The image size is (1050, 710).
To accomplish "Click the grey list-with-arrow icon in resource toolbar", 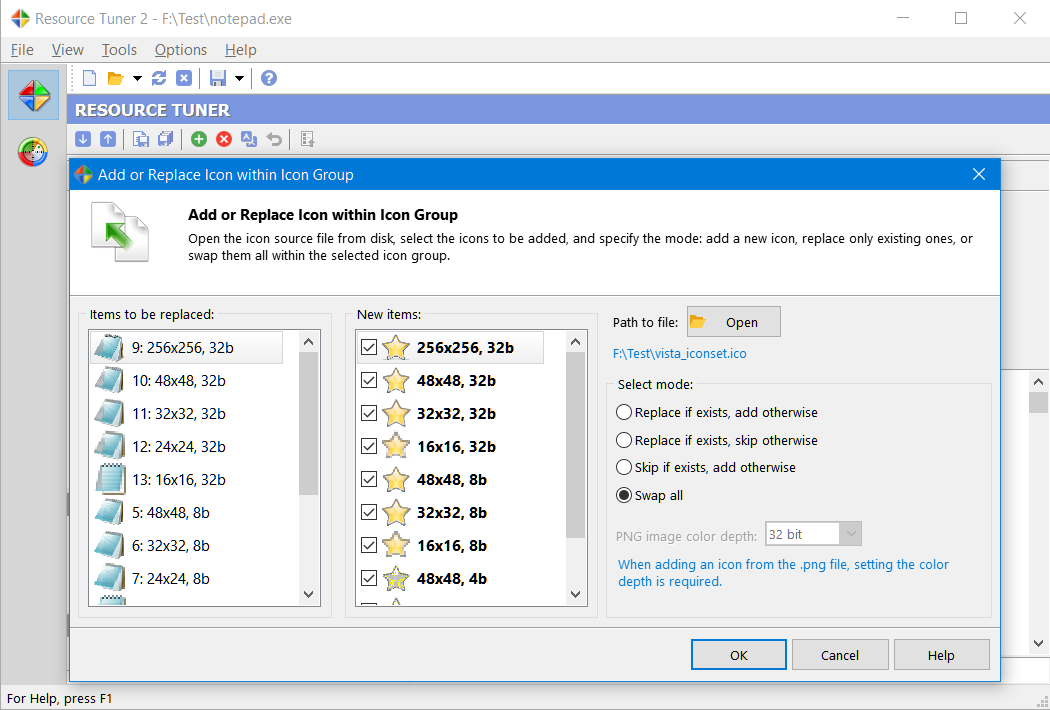I will (x=307, y=139).
